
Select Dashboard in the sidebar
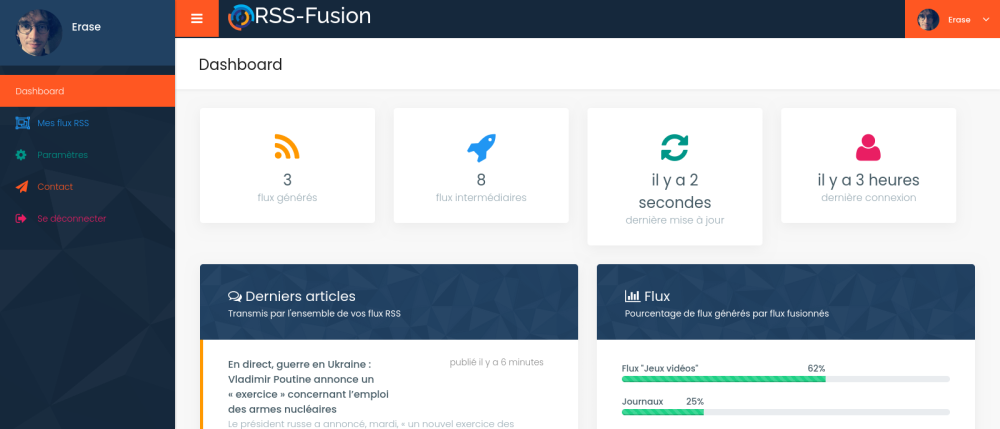(x=87, y=91)
